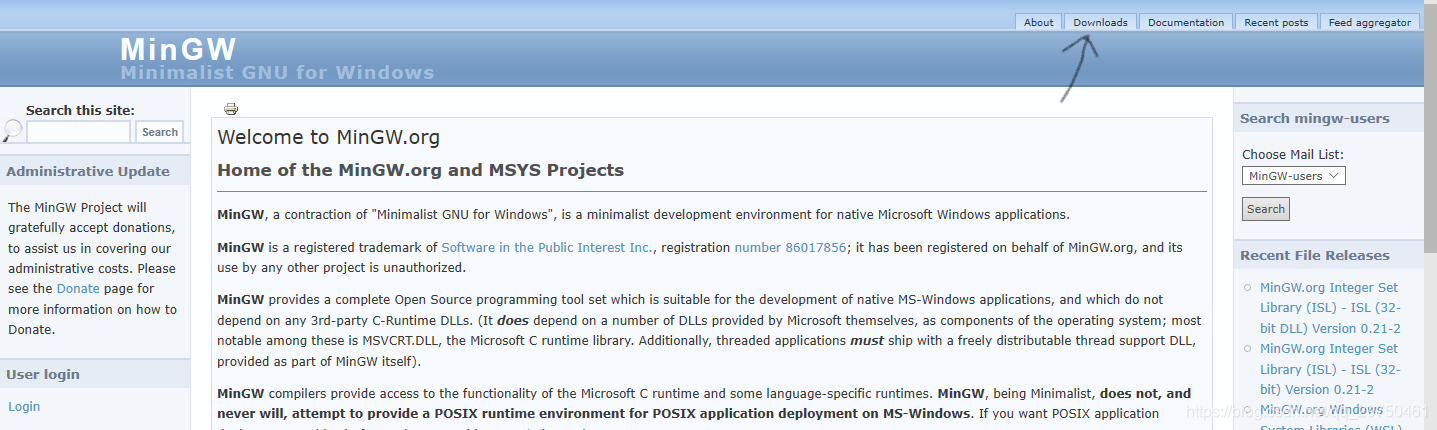Viewport: 1437px width, 430px height.
Task: Click Home of the MinGW.org and MSYS Projects heading
Action: pos(420,170)
